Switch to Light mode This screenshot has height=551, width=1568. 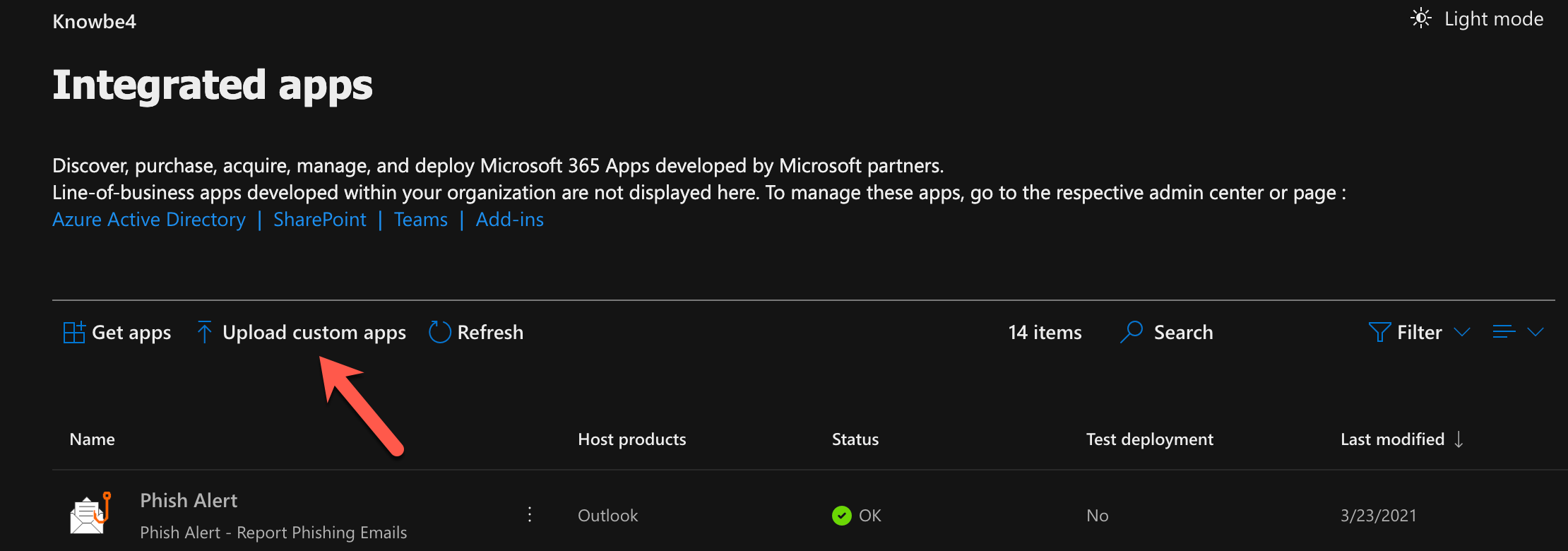coord(1477,18)
